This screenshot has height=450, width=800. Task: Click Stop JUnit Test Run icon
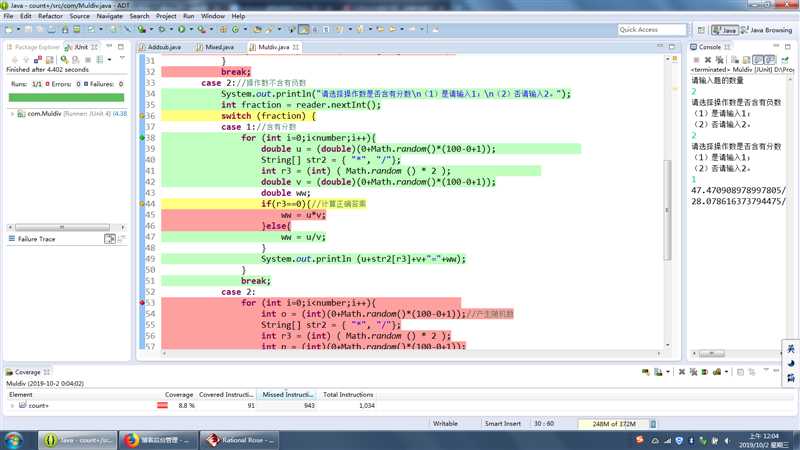point(88,60)
